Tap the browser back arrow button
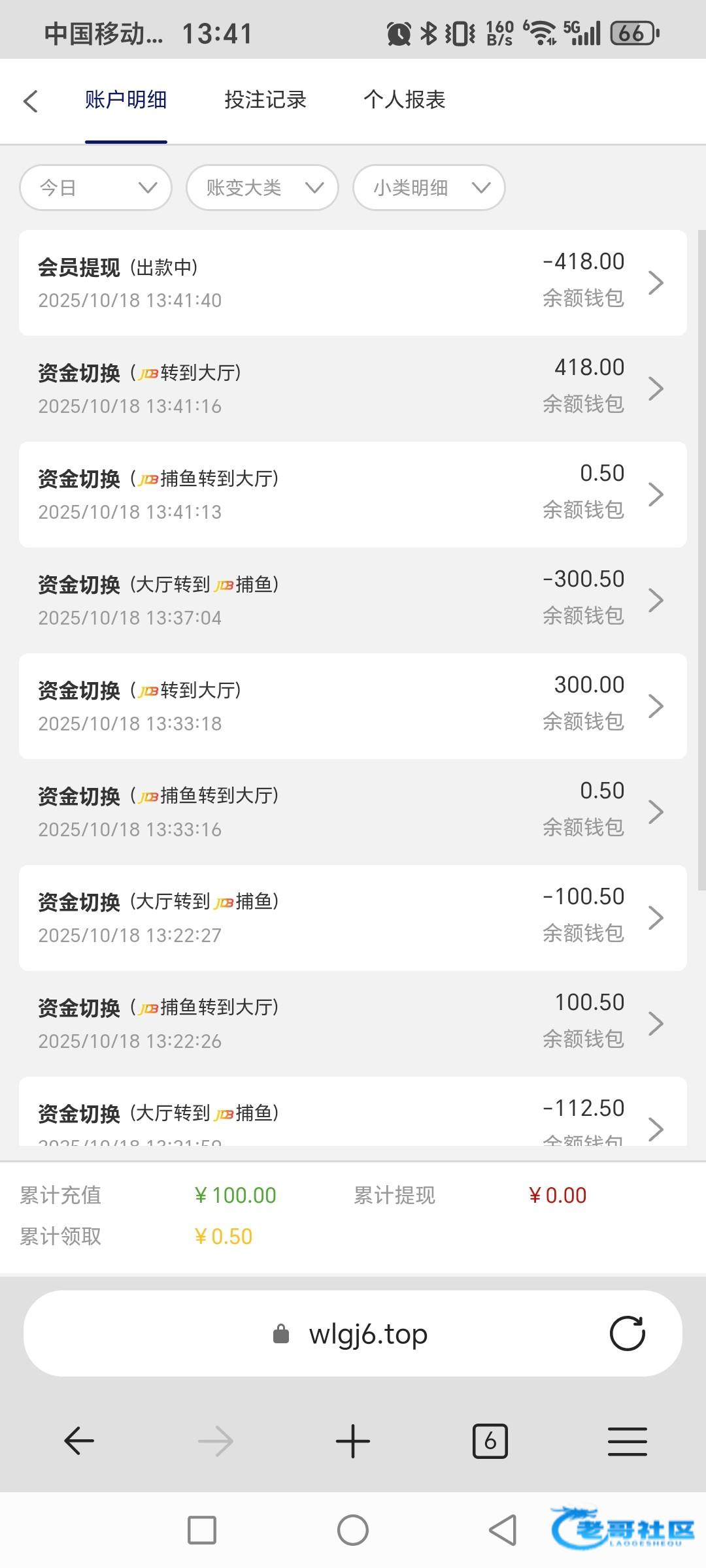Image resolution: width=706 pixels, height=1568 pixels. pyautogui.click(x=79, y=1441)
